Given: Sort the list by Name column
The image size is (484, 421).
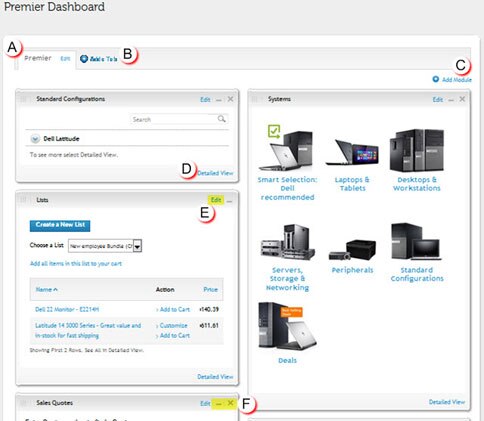Looking at the screenshot, I should click(x=46, y=289).
